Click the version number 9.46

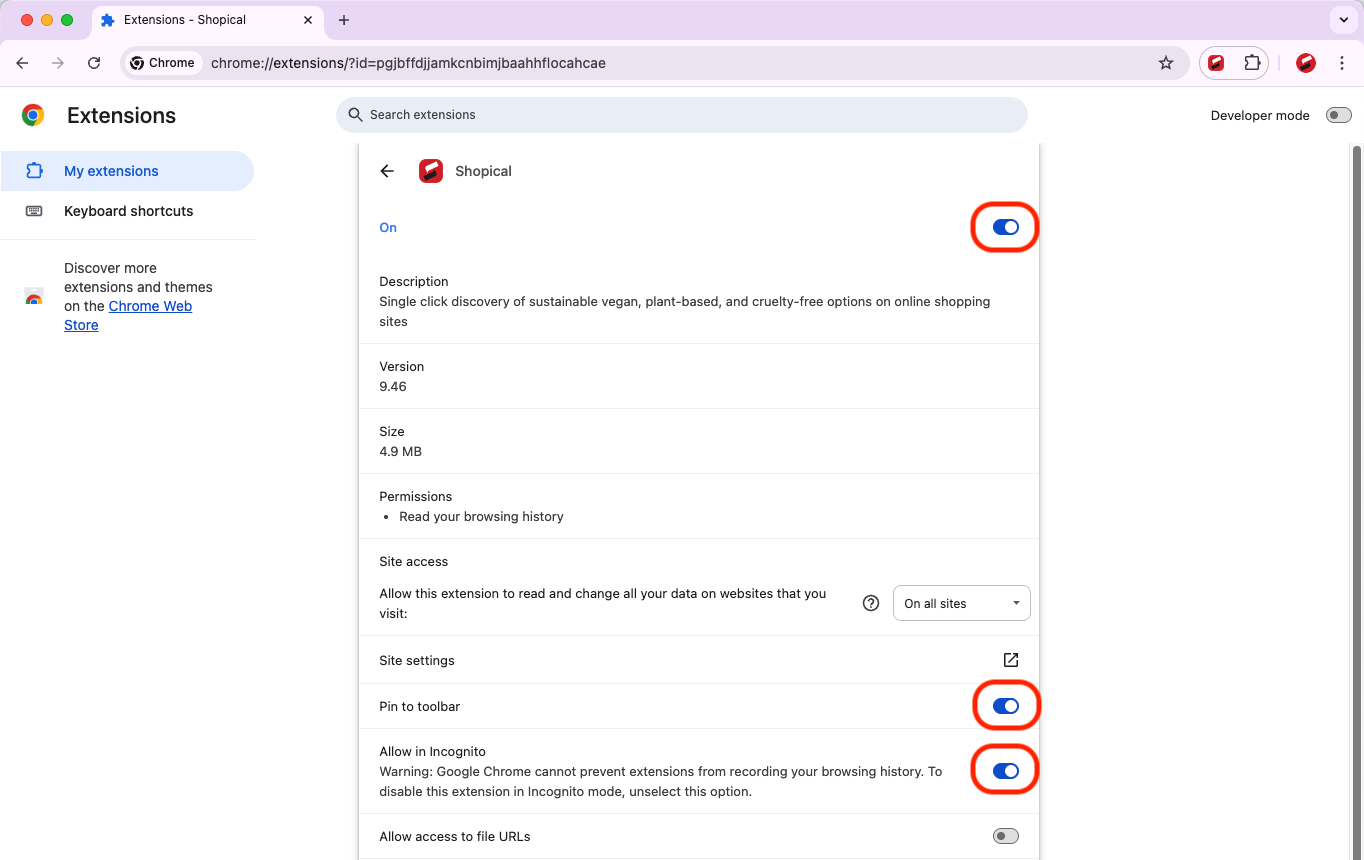pos(393,386)
